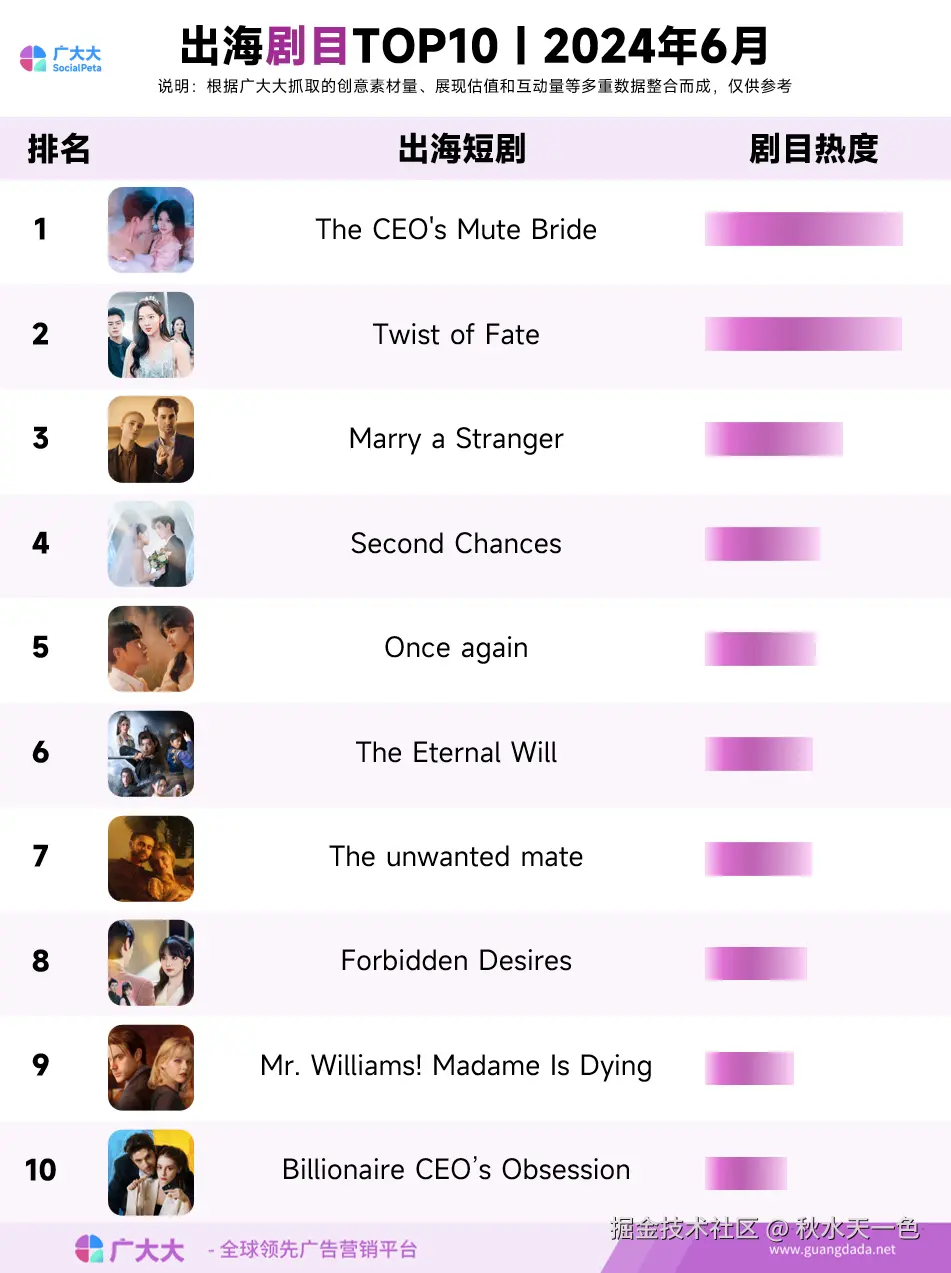Screen dimensions: 951x1273
Task: Click The CEO's Mute Bride poster thumbnail
Action: [151, 230]
